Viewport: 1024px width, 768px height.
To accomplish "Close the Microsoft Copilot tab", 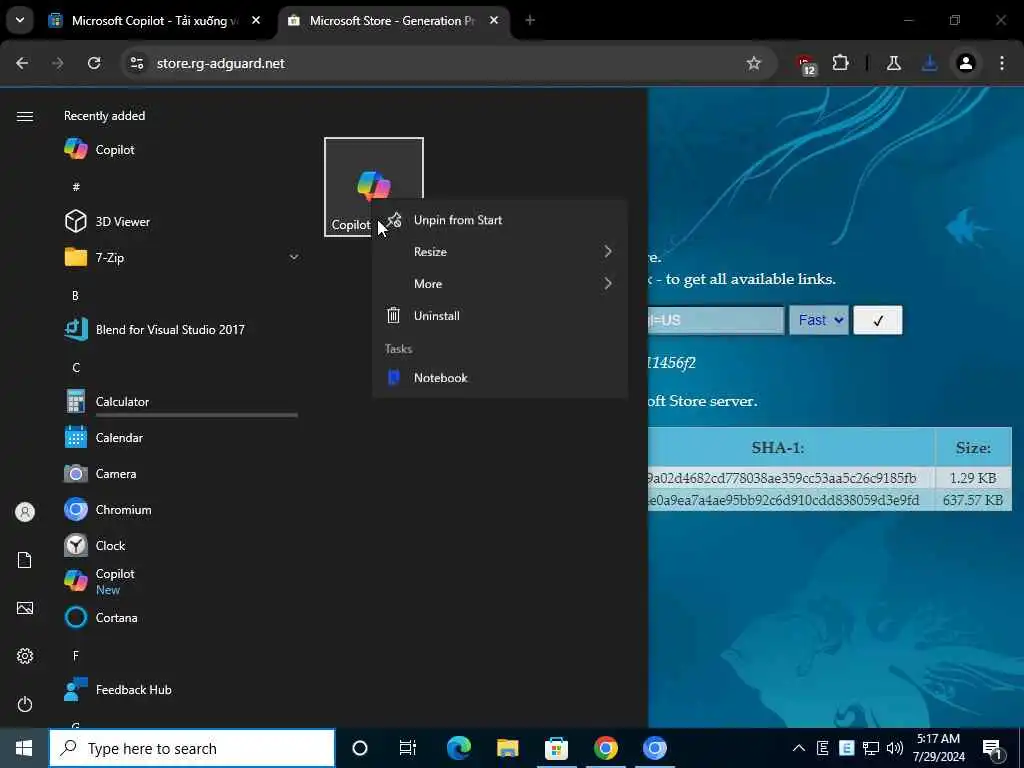I will tap(256, 21).
